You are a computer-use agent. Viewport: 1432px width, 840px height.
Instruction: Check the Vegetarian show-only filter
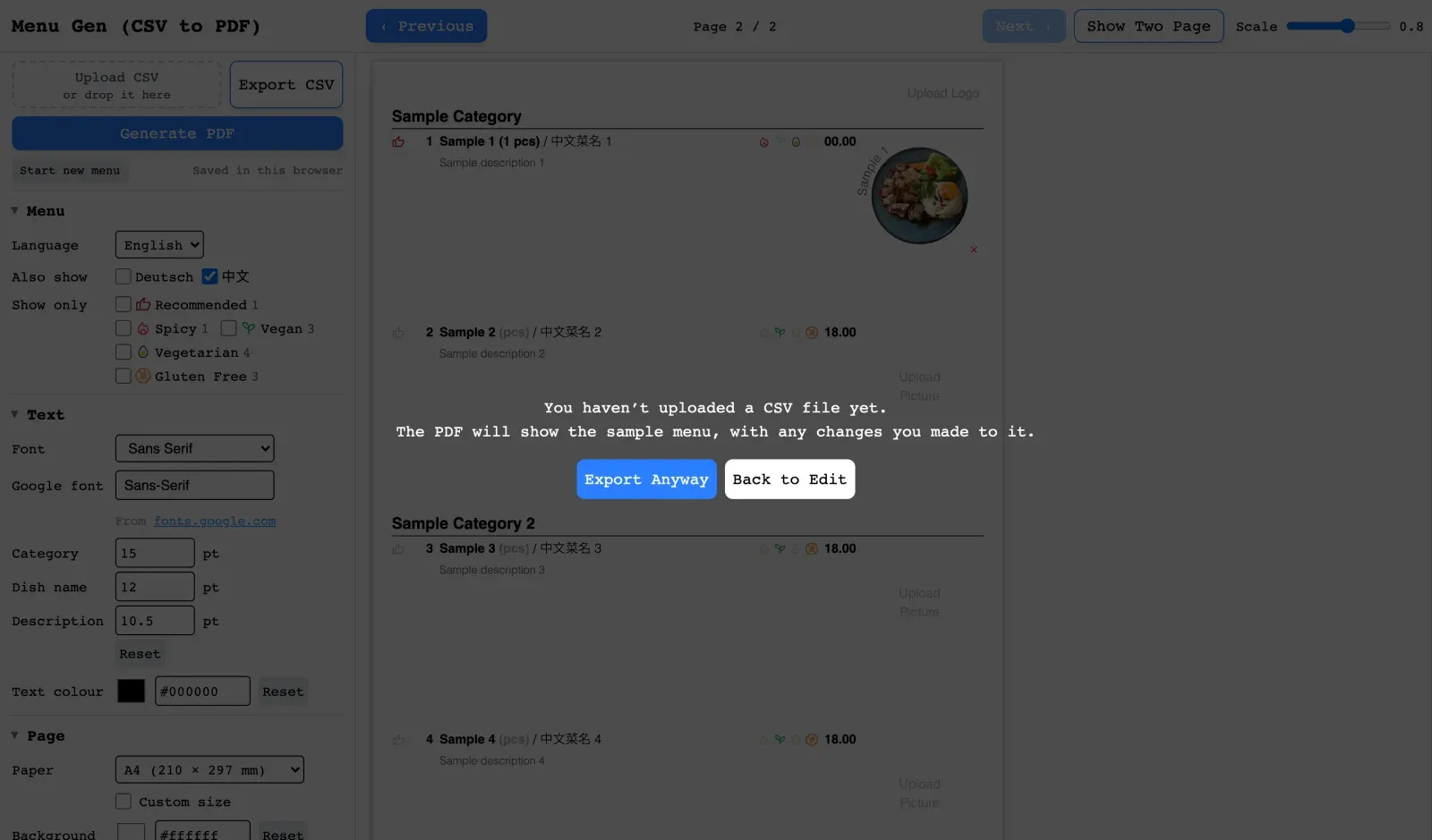tap(124, 352)
